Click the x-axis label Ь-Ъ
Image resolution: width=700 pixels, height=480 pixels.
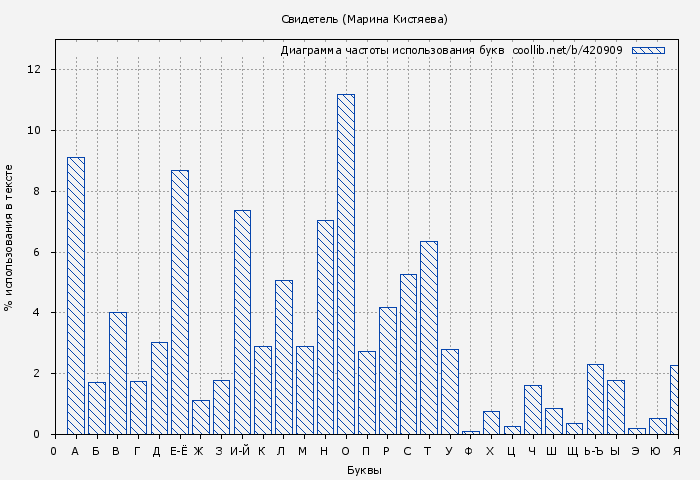click(595, 451)
